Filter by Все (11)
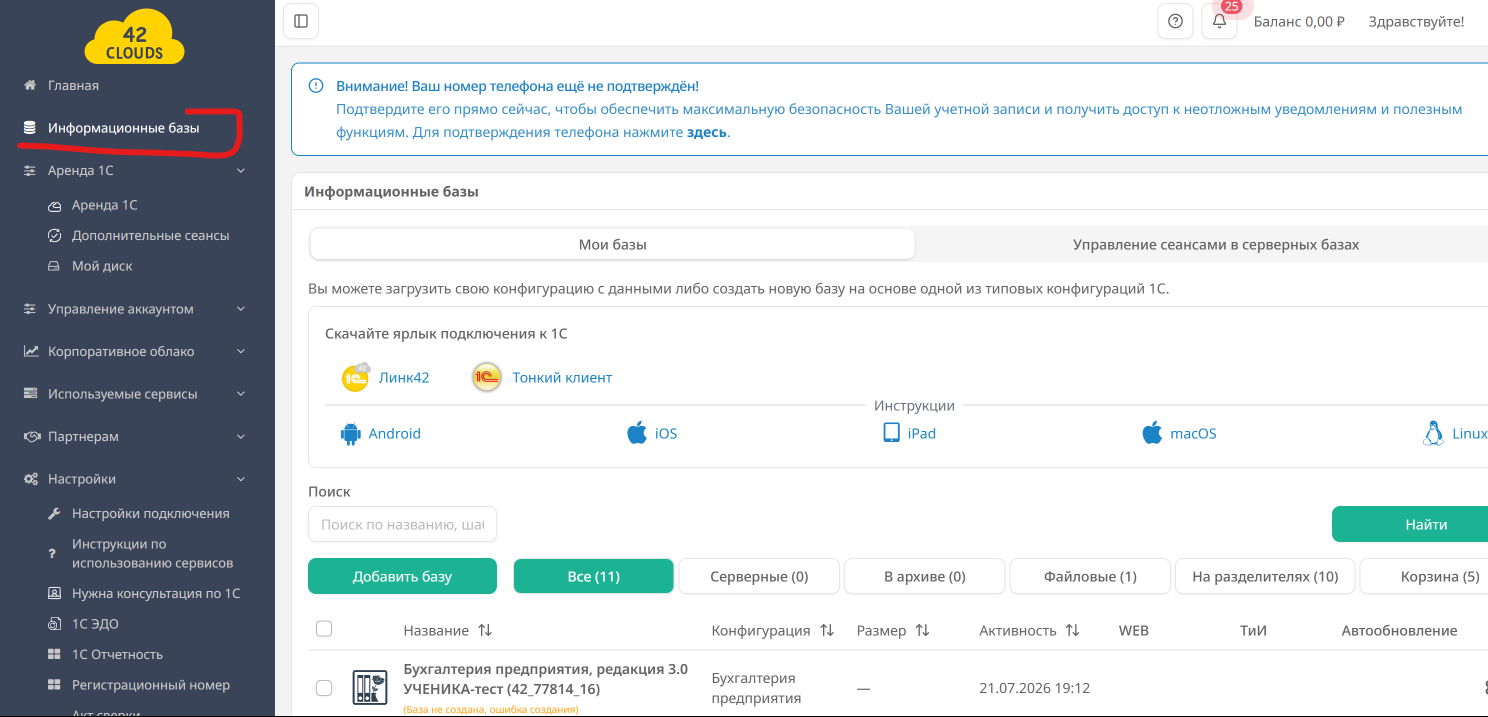1488x717 pixels. coord(594,576)
